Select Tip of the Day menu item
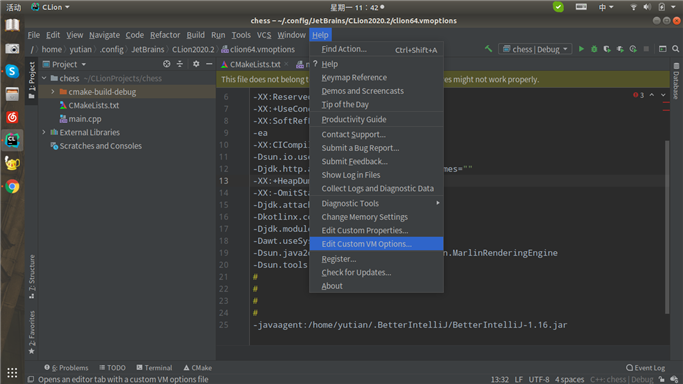This screenshot has width=683, height=384. coord(376,104)
